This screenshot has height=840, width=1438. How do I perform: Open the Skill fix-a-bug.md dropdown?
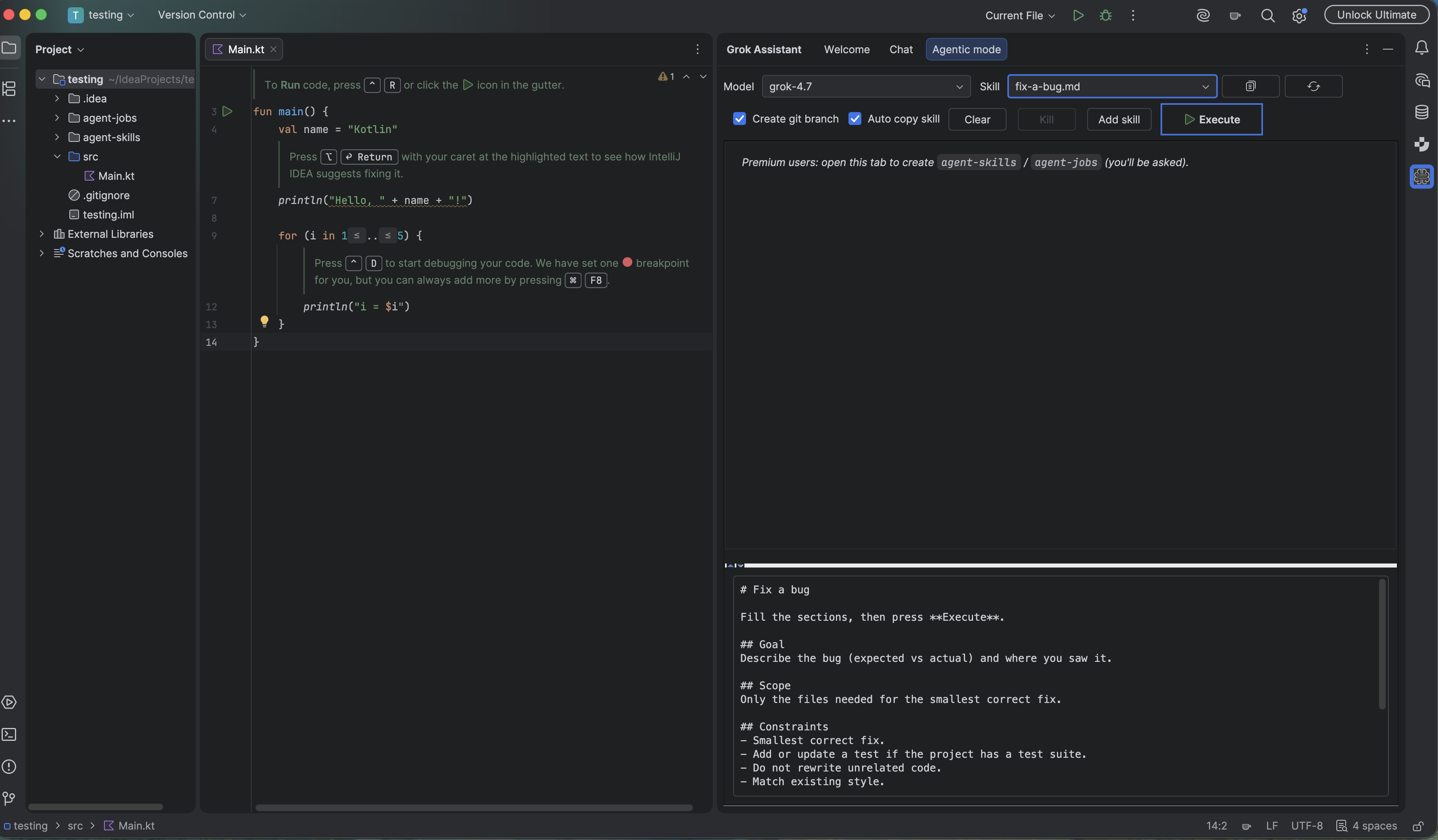[1112, 86]
